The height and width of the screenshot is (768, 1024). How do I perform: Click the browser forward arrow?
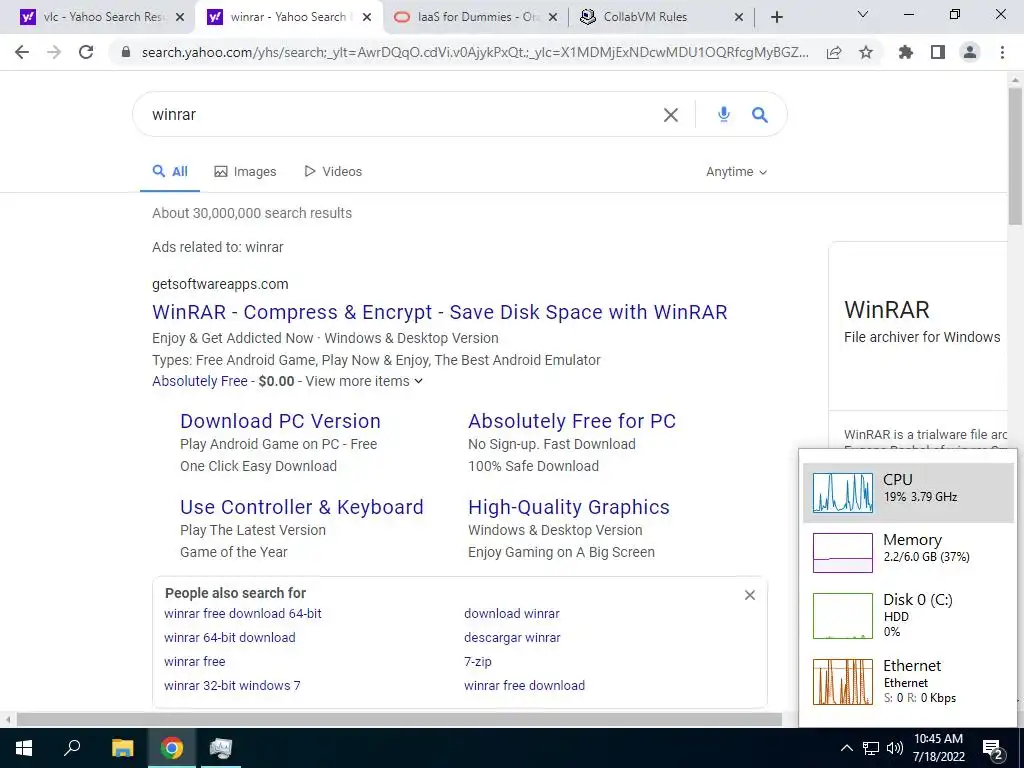[54, 52]
